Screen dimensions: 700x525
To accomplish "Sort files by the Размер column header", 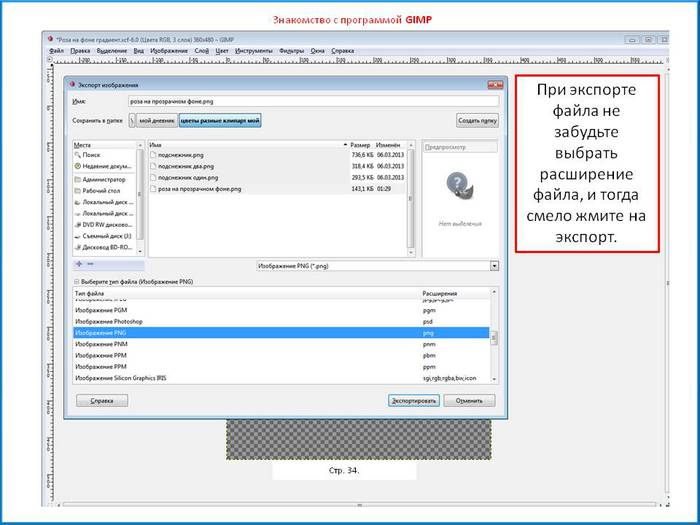I will click(361, 145).
